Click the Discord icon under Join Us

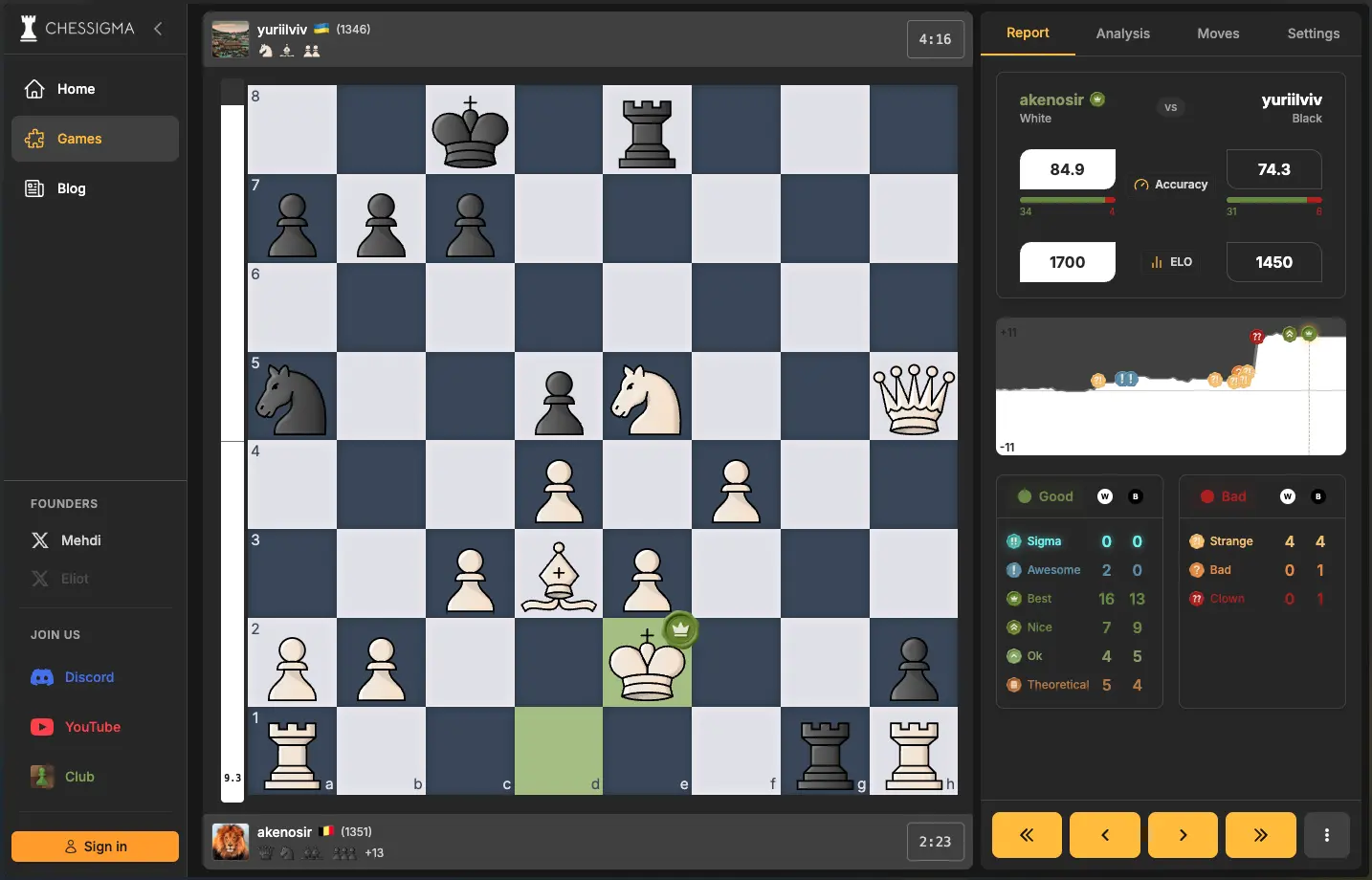(42, 677)
